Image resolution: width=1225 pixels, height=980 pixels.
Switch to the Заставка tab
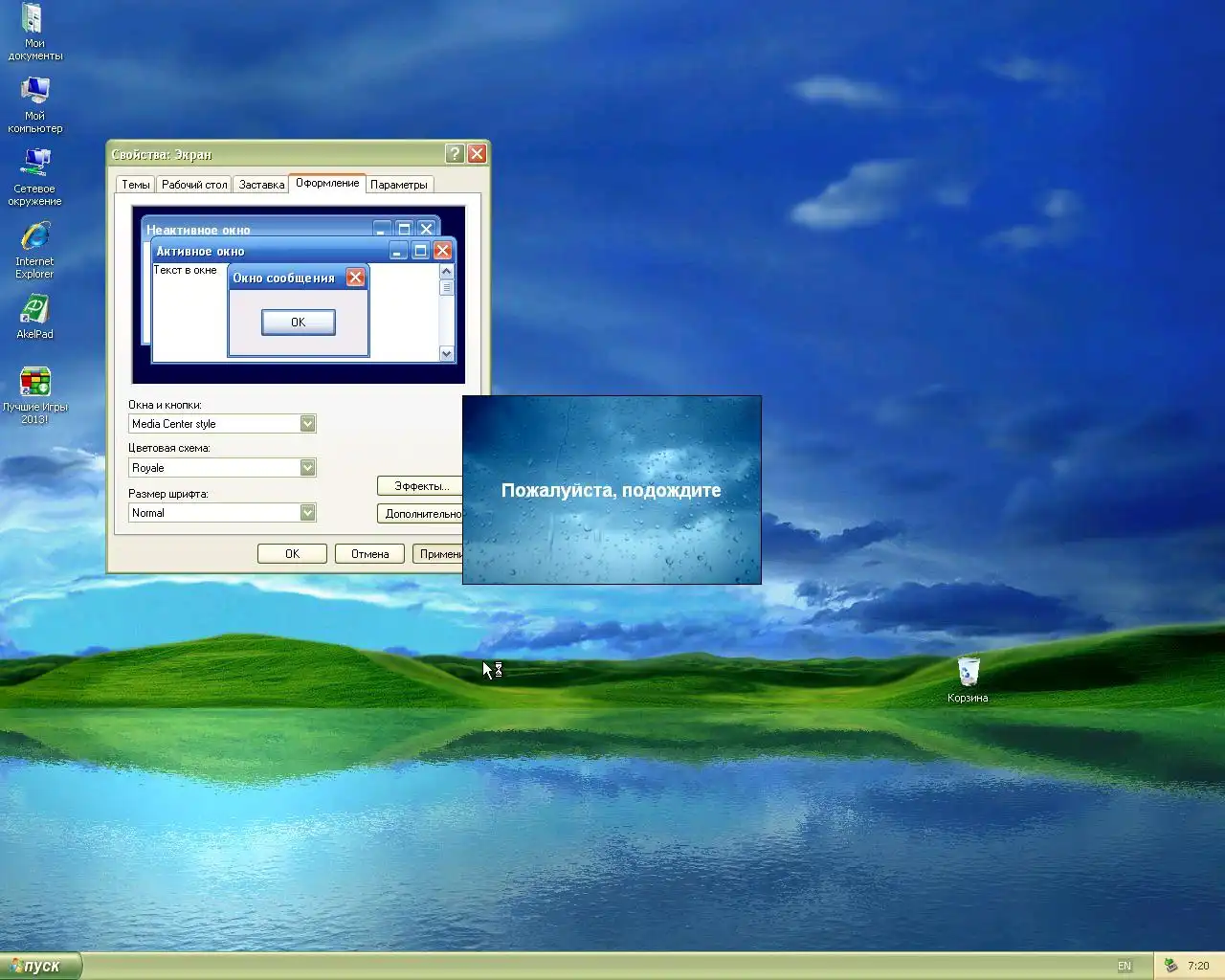261,185
